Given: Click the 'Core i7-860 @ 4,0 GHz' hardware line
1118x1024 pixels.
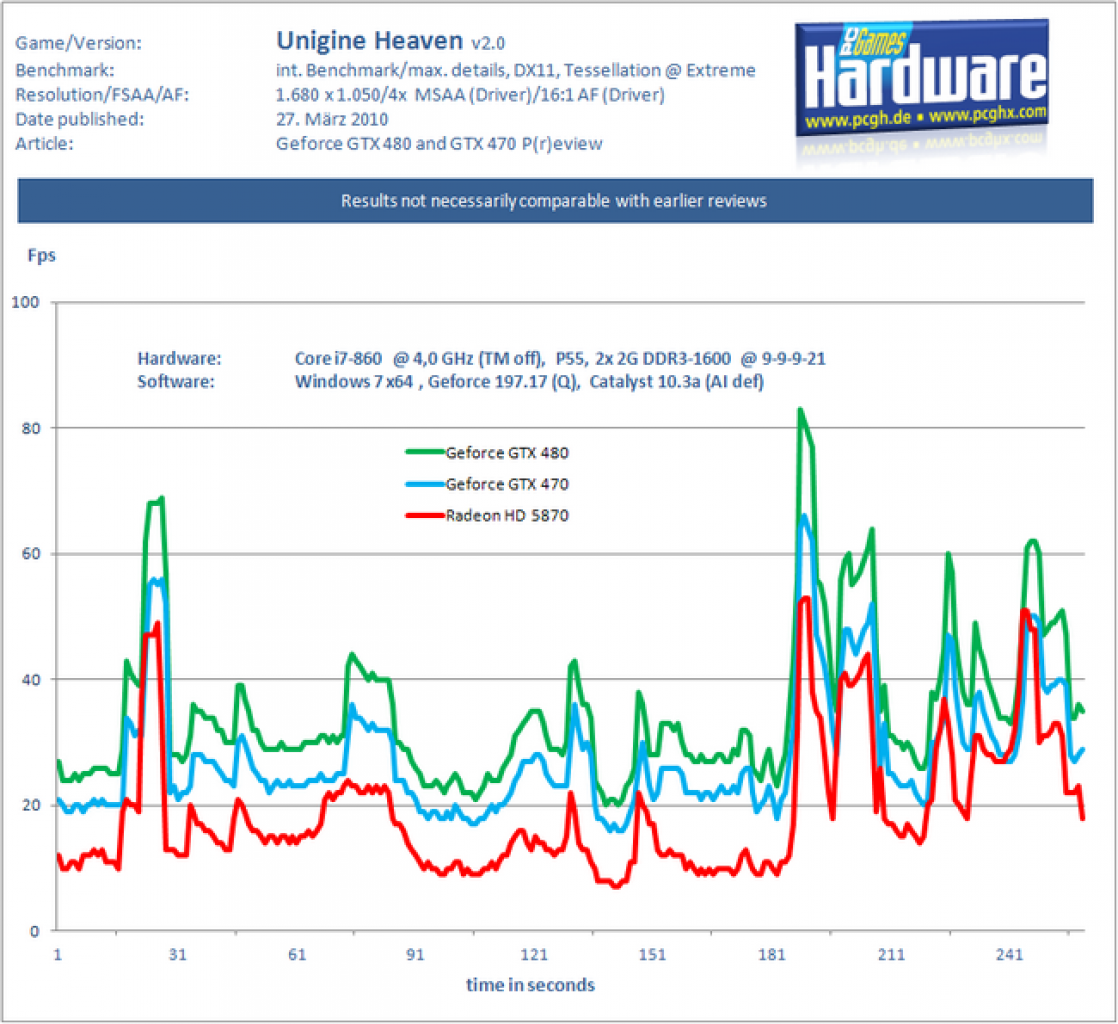Looking at the screenshot, I should pos(560,358).
